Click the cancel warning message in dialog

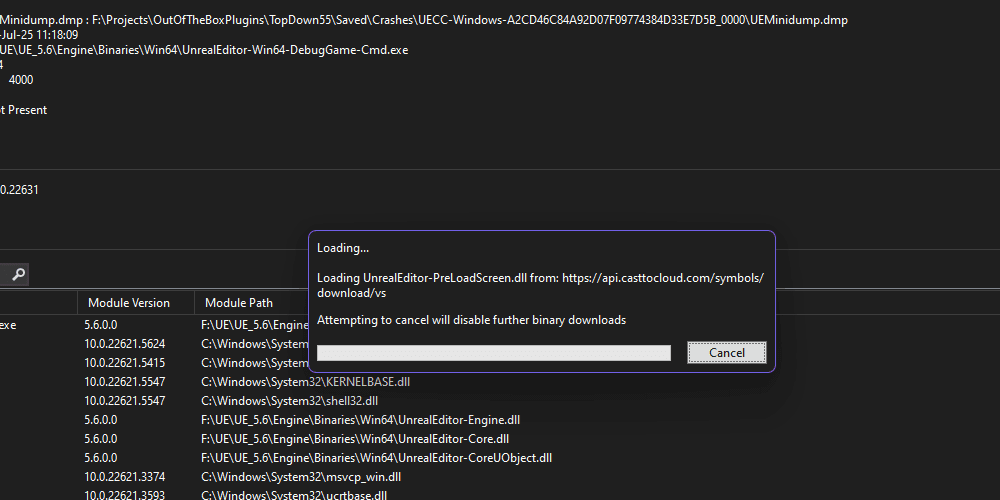pyautogui.click(x=471, y=320)
